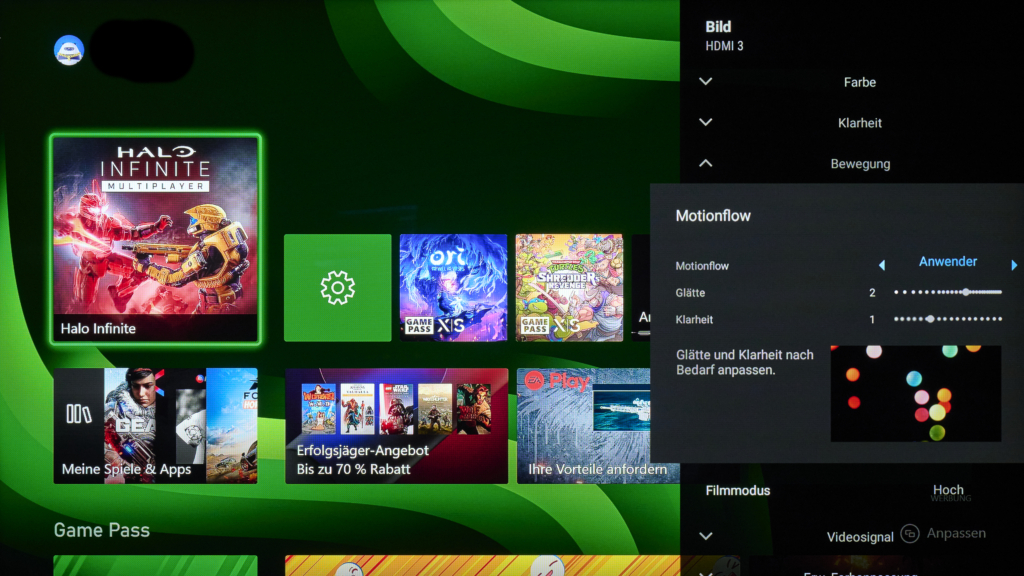
Task: Expand the Farbe section chevron
Action: point(706,82)
